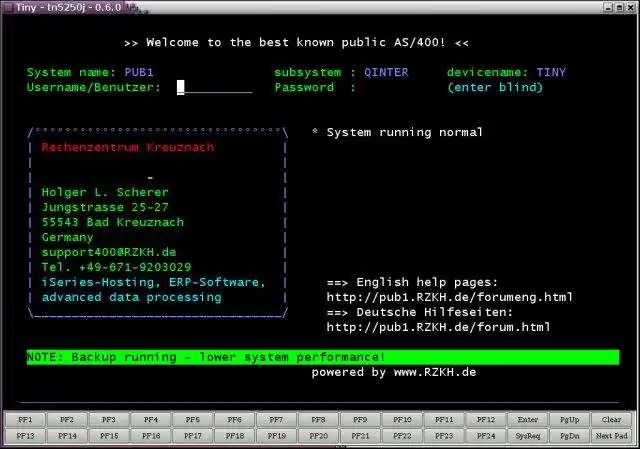This screenshot has width=640, height=449.
Task: Click the Enter keypad button
Action: (x=528, y=420)
